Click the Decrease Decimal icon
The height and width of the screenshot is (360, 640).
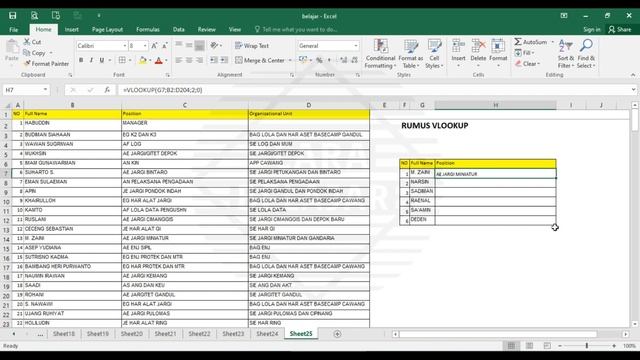coord(354,60)
